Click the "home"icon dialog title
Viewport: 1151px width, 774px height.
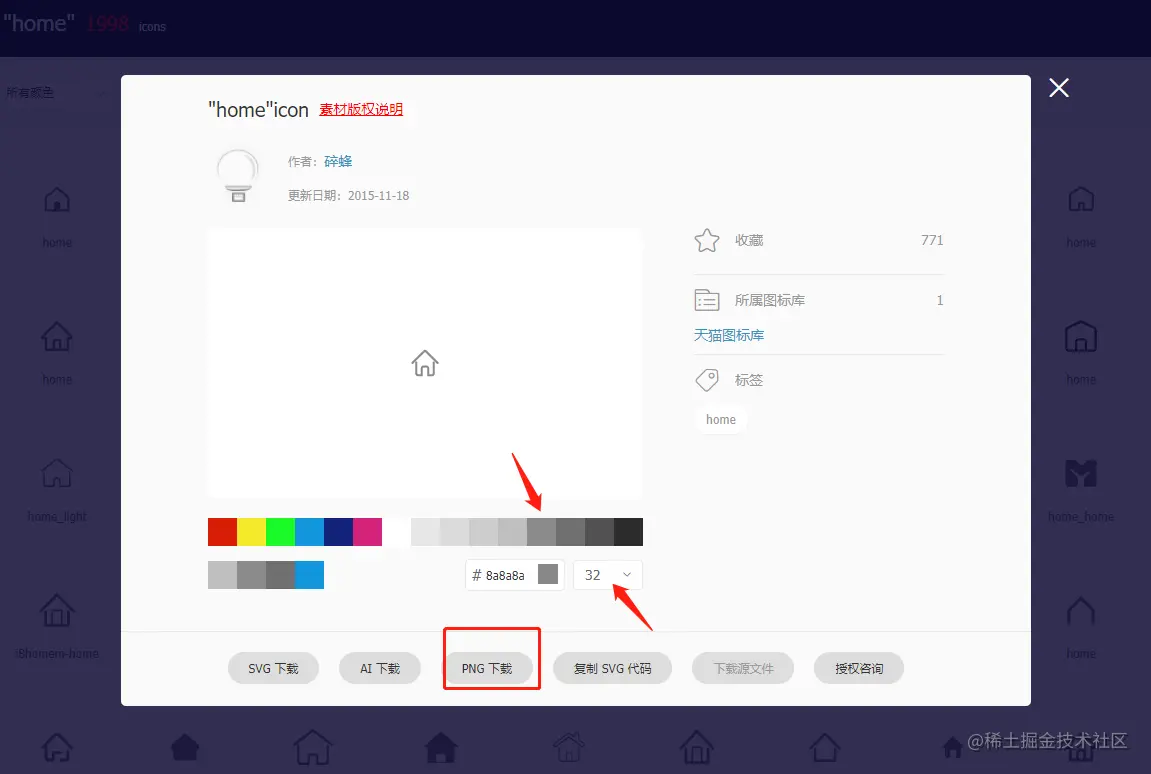pos(258,110)
